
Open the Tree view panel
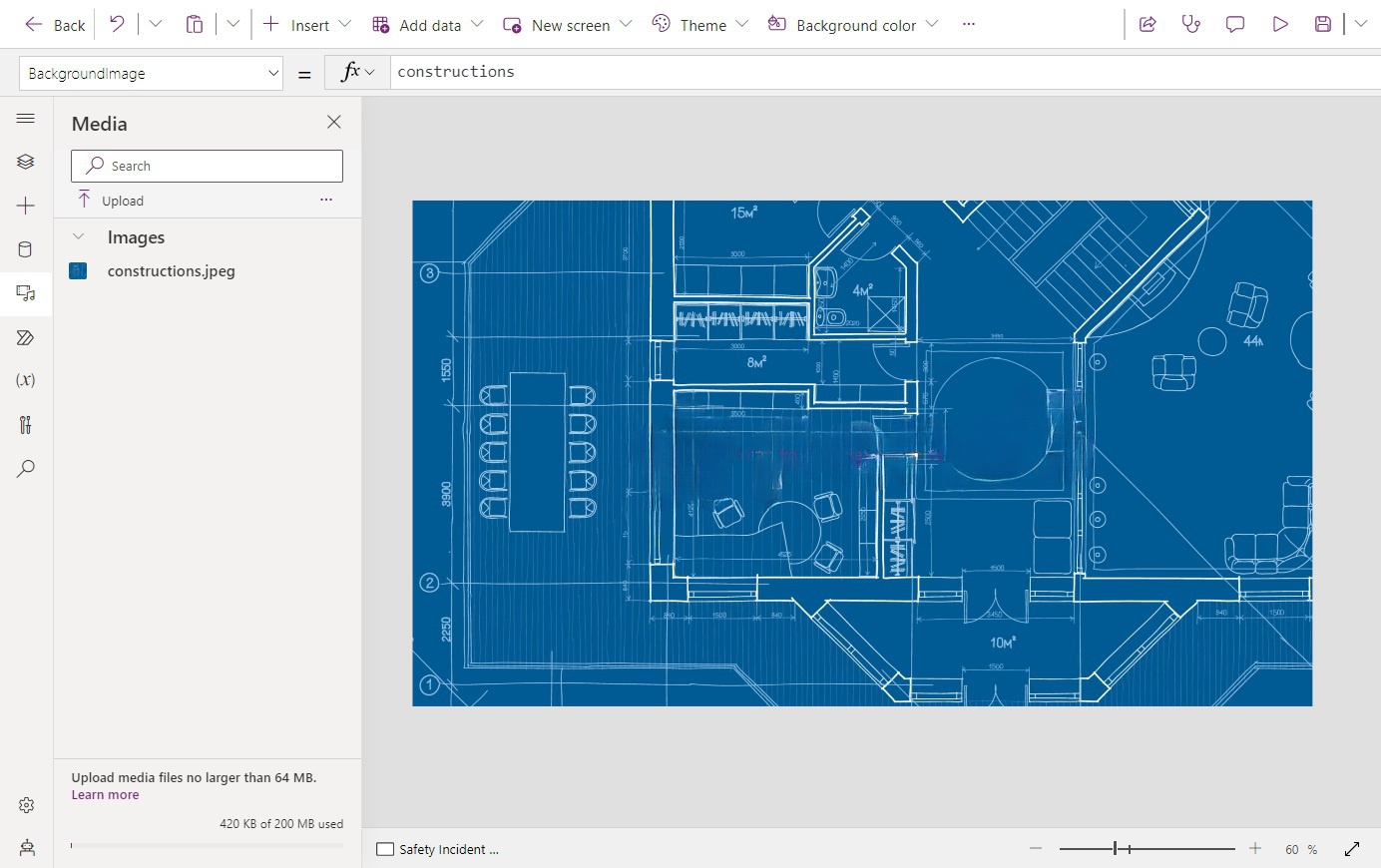[26, 161]
